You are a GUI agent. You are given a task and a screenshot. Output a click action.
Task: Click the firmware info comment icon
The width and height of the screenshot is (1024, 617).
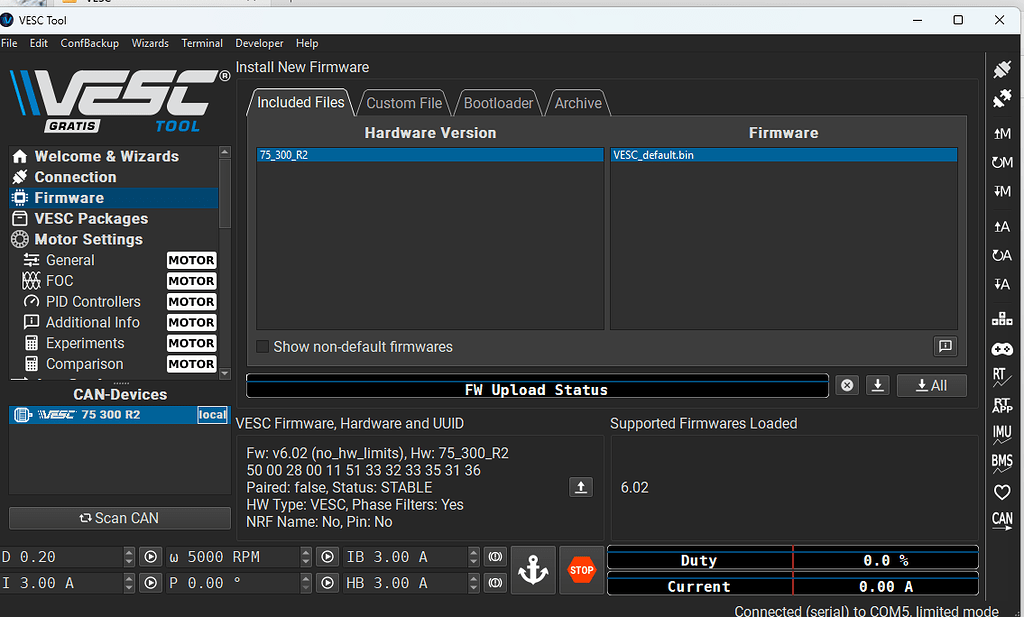pyautogui.click(x=945, y=346)
